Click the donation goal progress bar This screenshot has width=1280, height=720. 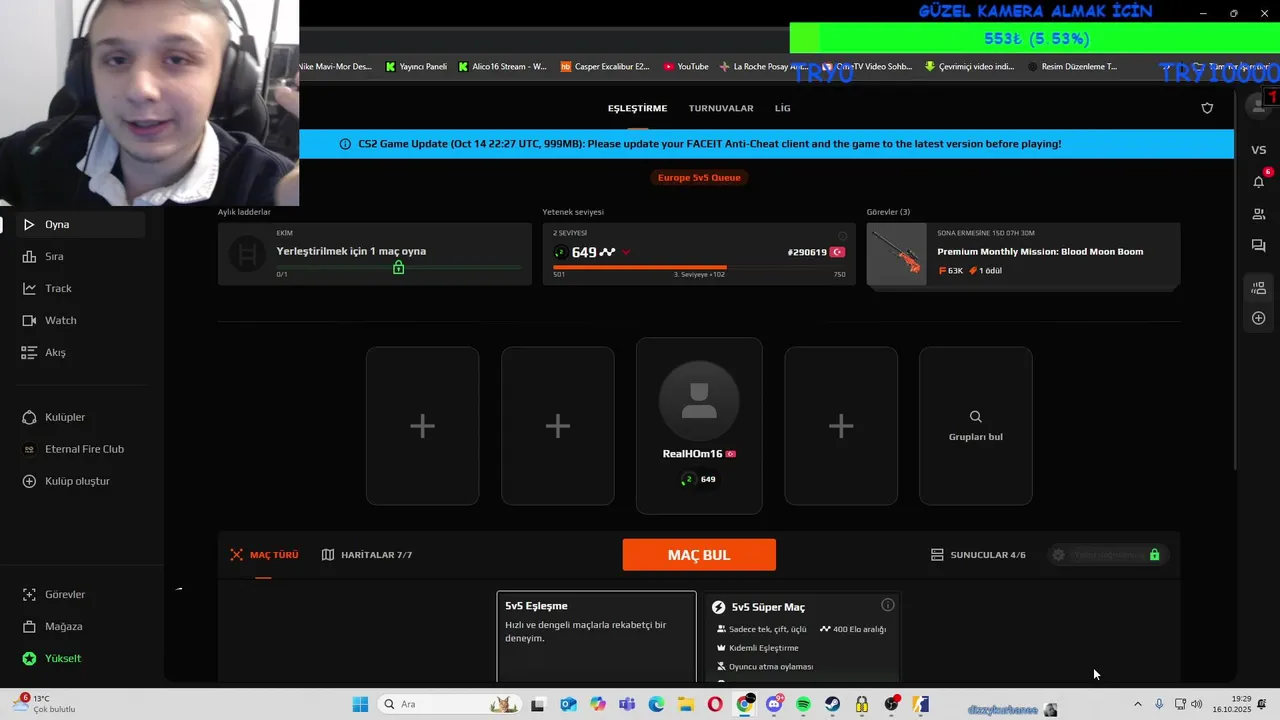point(1036,38)
